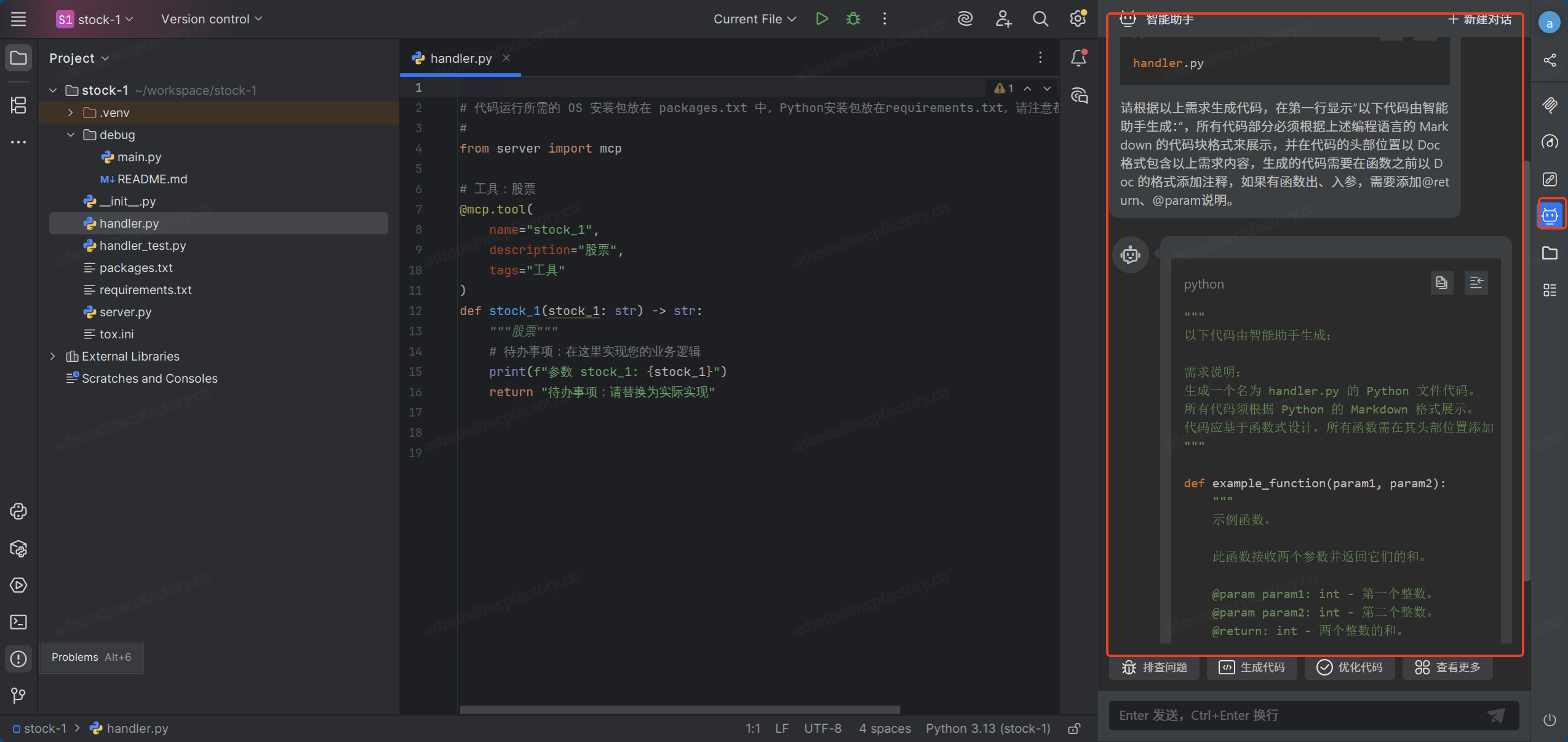Open the Git version control tool window
This screenshot has width=1568, height=742.
coord(18,696)
